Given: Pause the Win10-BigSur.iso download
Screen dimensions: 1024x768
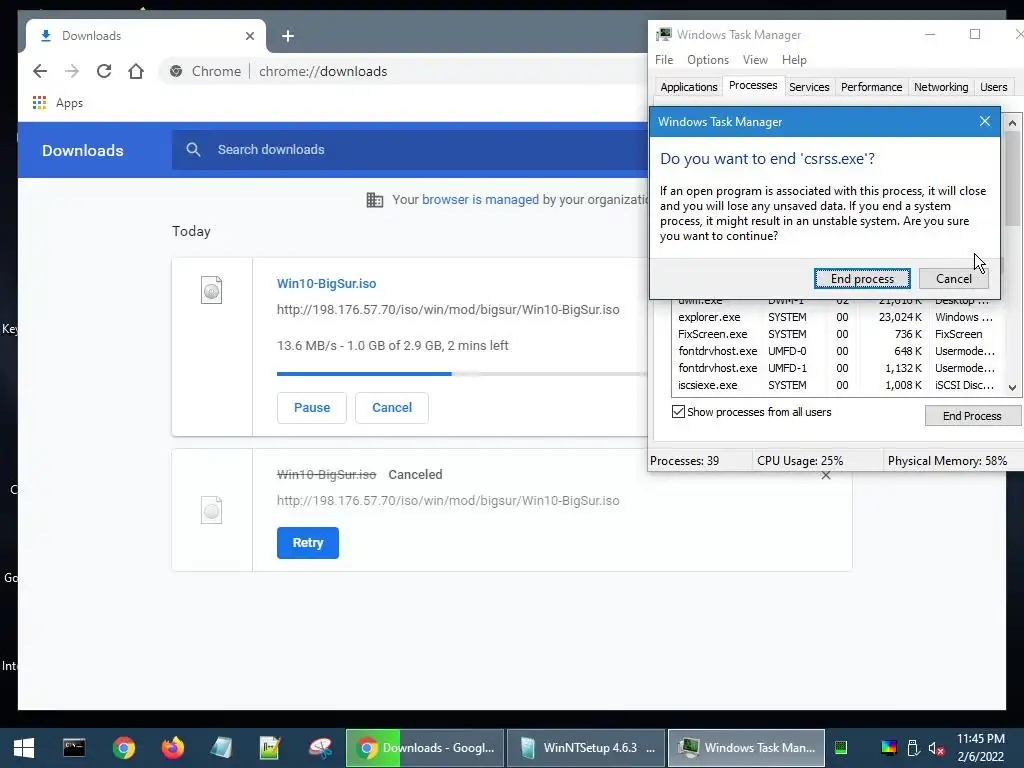Looking at the screenshot, I should pos(312,408).
